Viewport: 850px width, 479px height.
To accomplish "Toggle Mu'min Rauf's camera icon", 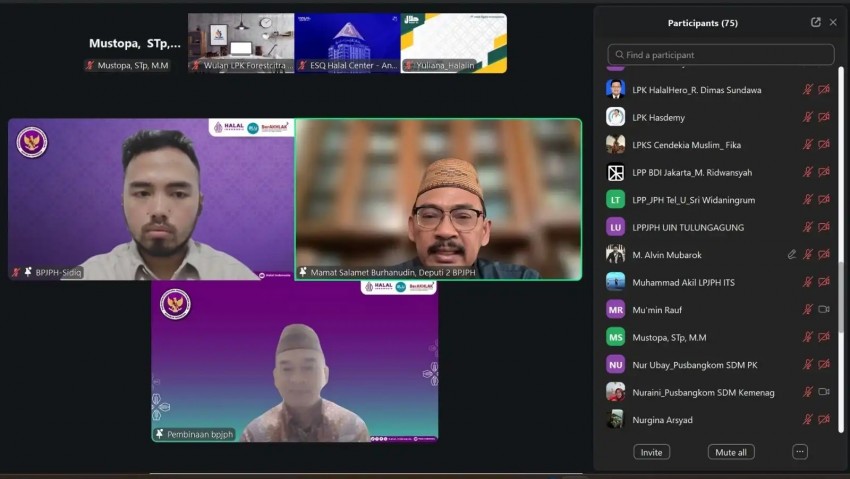I will click(x=824, y=310).
